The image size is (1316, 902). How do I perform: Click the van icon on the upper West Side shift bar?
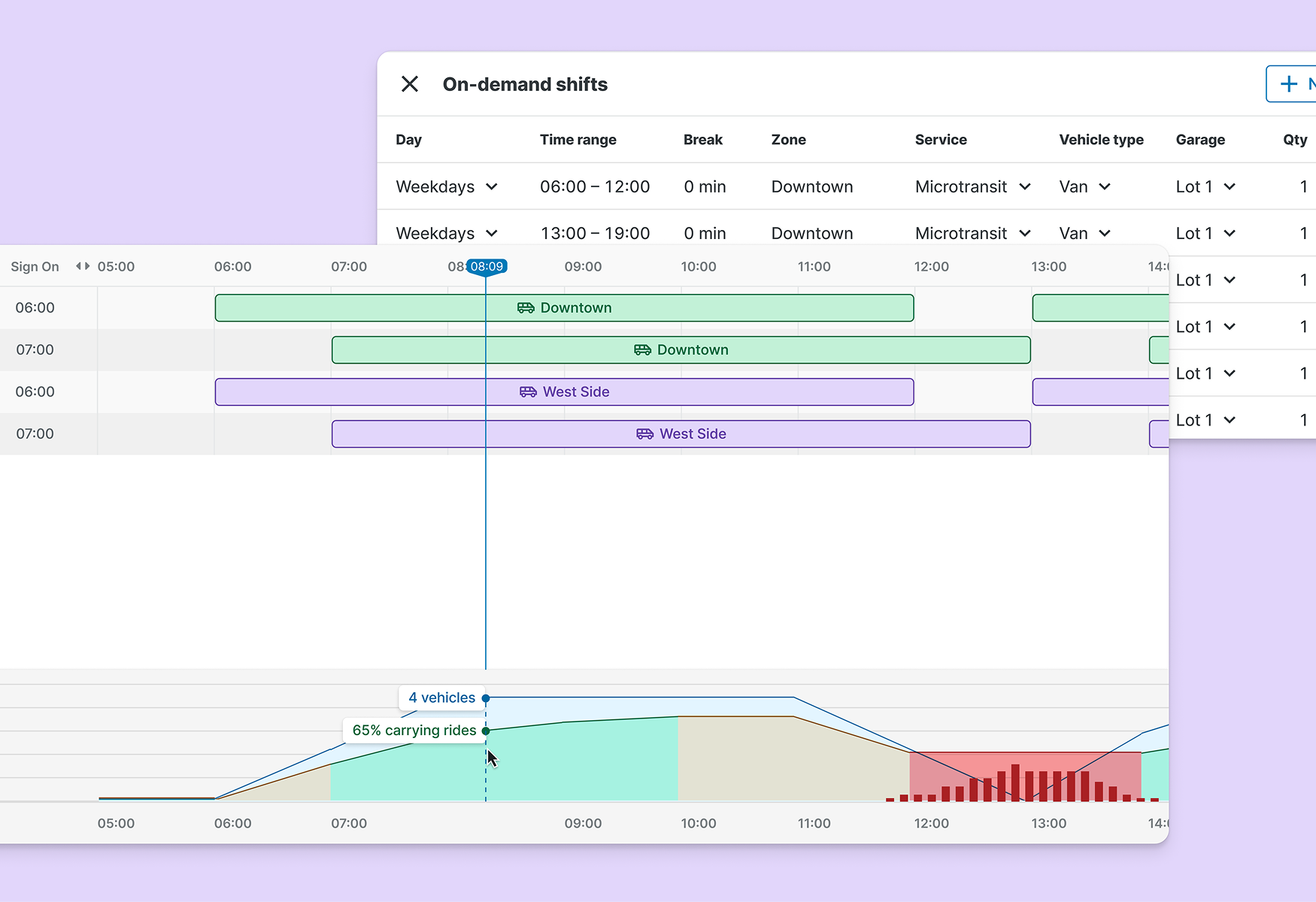tap(526, 392)
